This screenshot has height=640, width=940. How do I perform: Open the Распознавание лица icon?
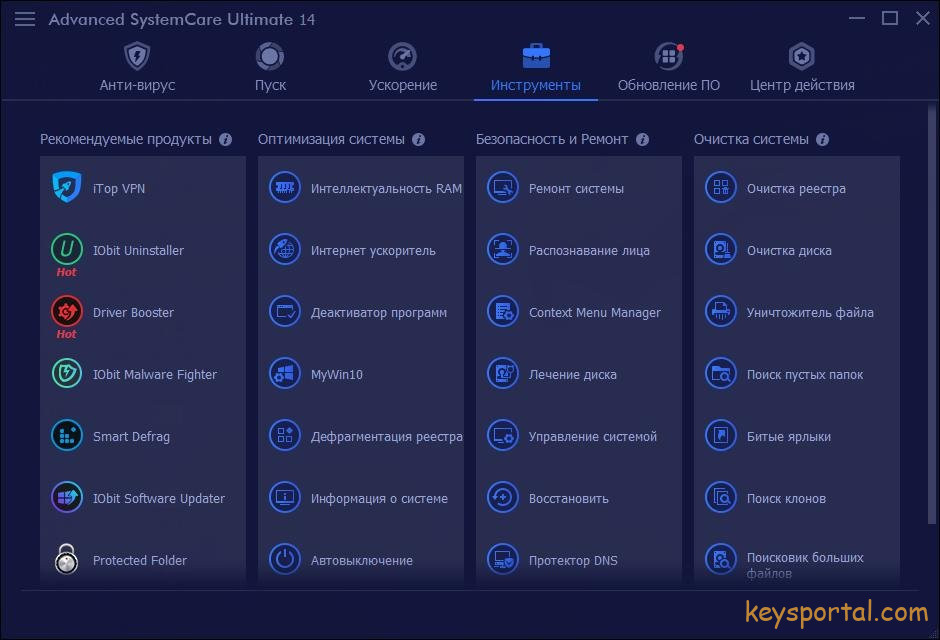tap(503, 250)
